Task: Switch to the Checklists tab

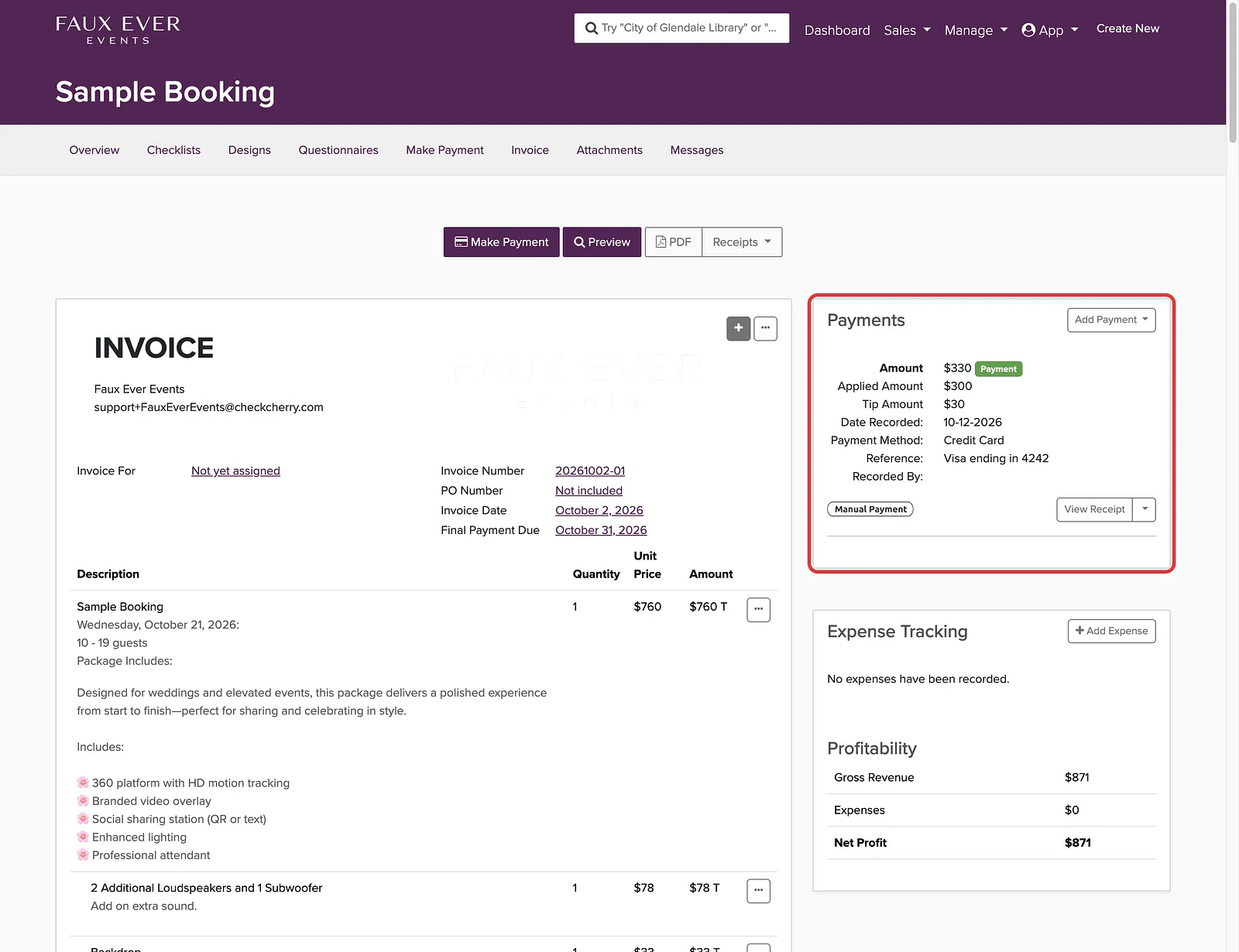Action: click(x=173, y=150)
